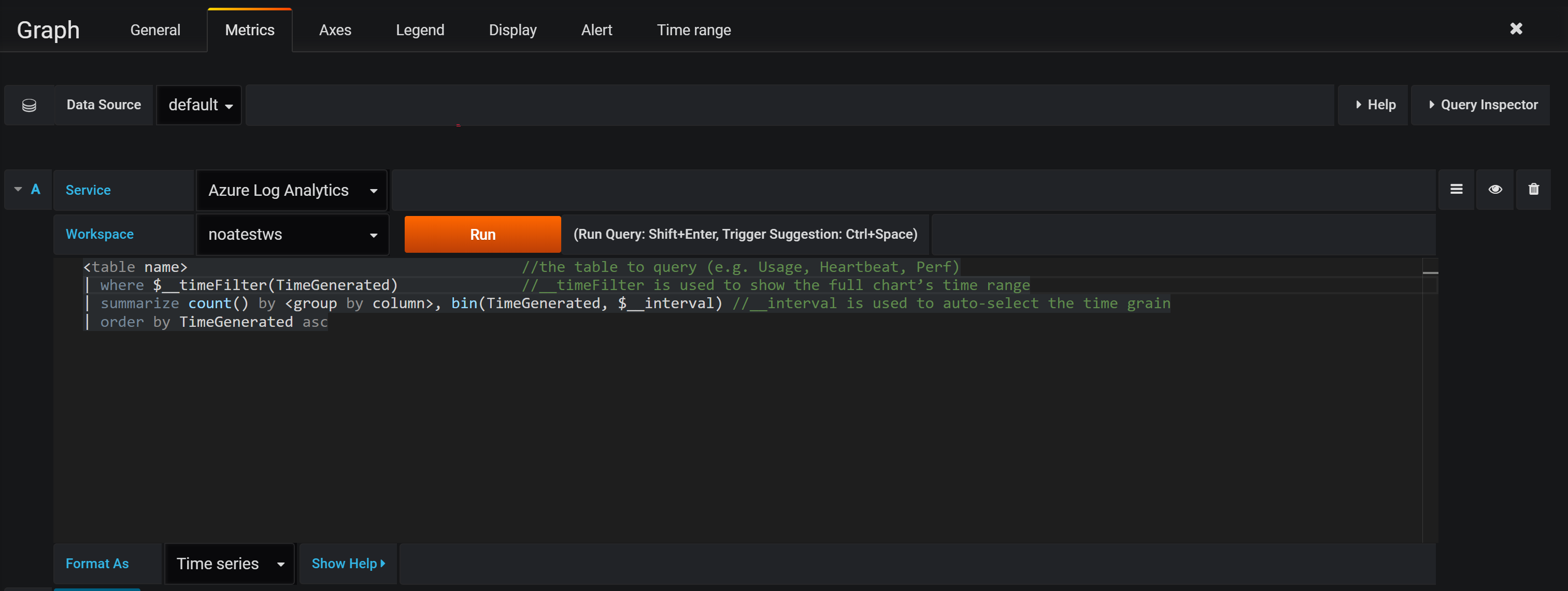Open the query A hamburger menu icon

[x=1456, y=189]
